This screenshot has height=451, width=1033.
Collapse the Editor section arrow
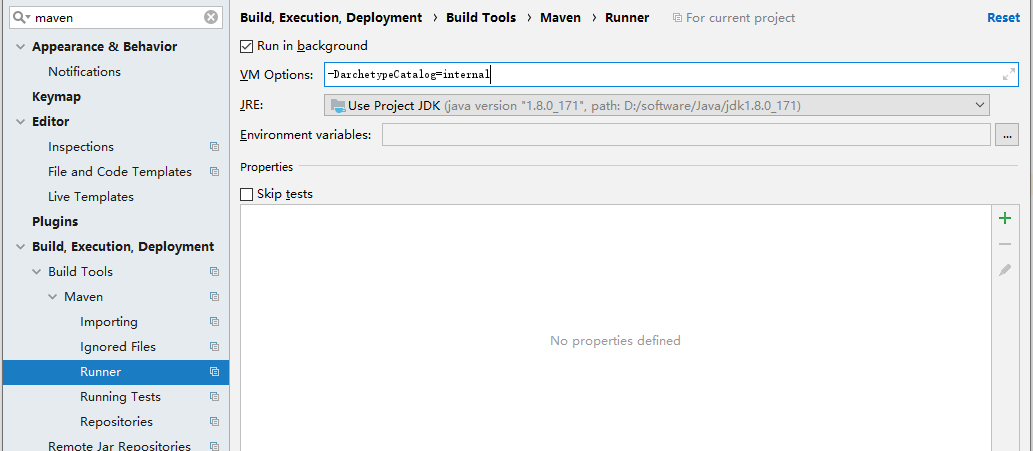pos(20,122)
